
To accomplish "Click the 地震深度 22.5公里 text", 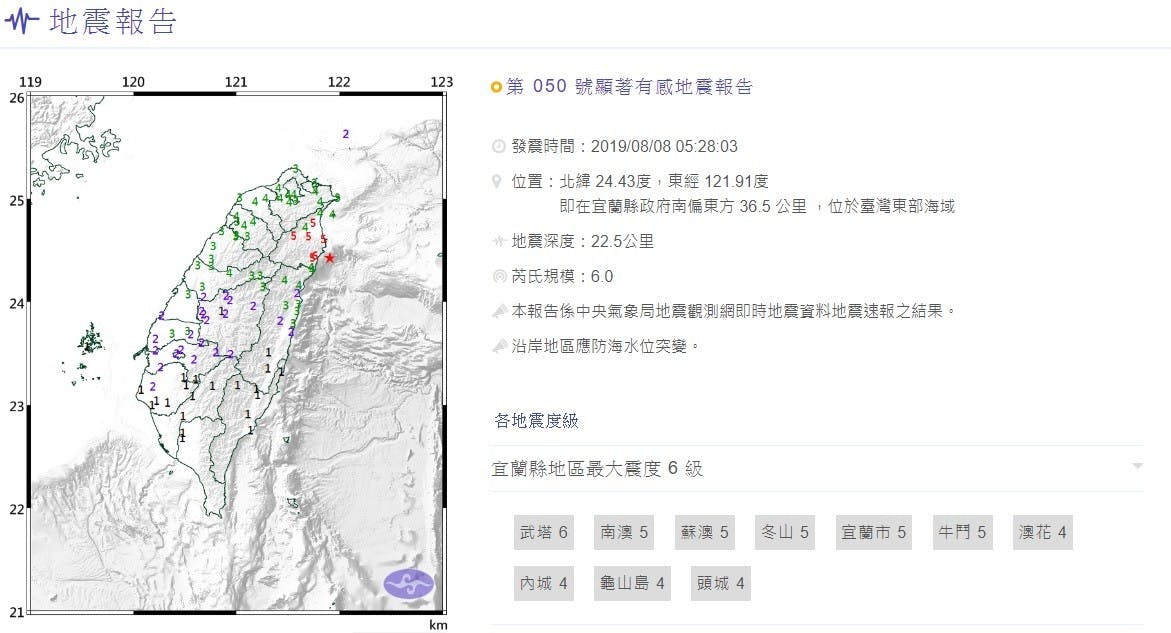I will pyautogui.click(x=583, y=241).
